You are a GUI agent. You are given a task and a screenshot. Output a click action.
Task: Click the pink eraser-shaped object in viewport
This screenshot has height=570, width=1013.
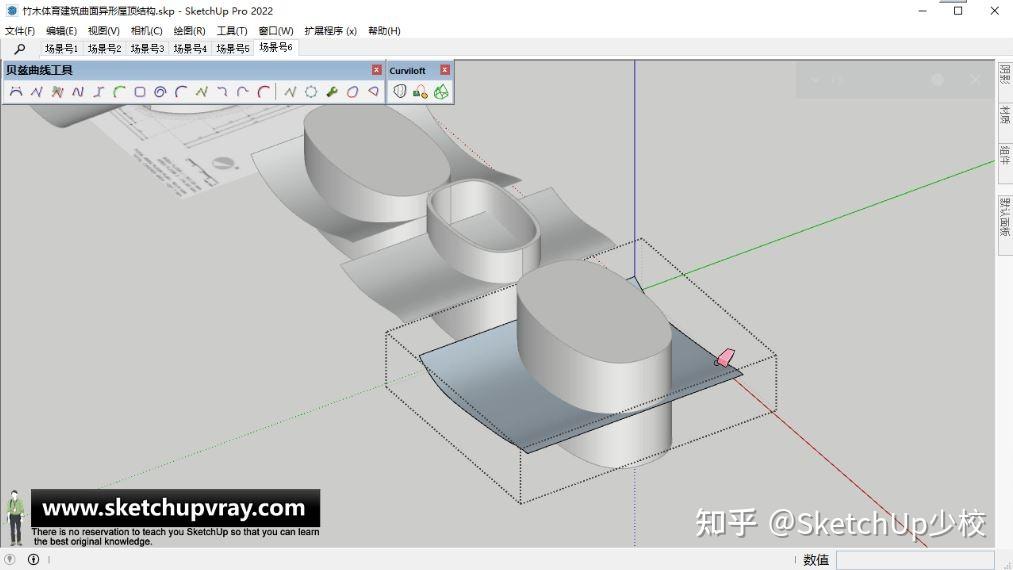click(725, 357)
